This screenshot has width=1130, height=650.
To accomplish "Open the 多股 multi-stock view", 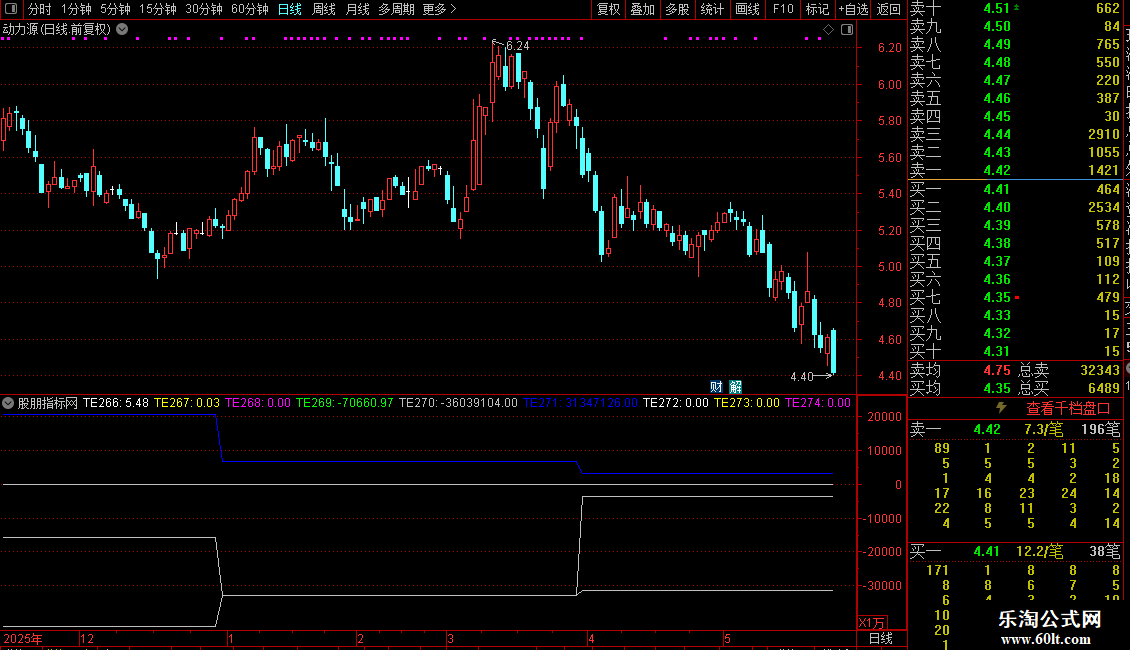I will click(677, 9).
